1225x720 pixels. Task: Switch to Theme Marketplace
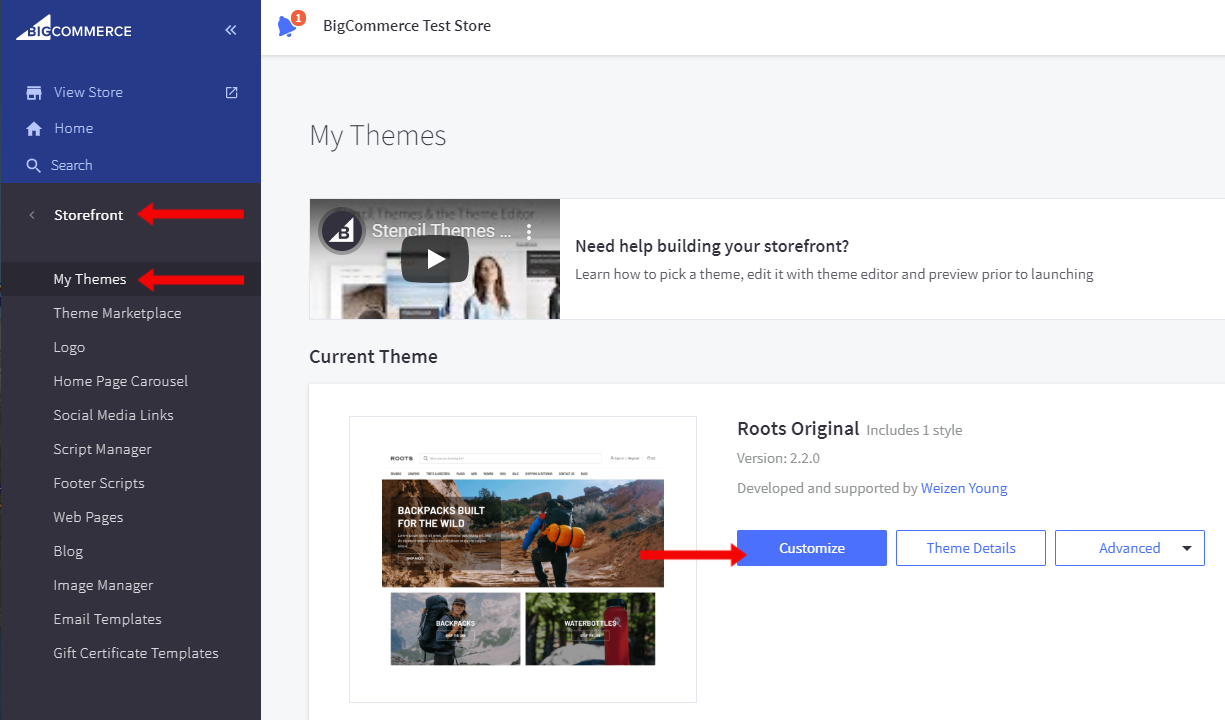click(117, 312)
